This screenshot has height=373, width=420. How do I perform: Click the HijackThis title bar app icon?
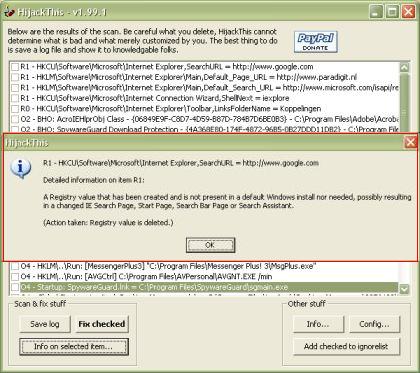tap(9, 12)
